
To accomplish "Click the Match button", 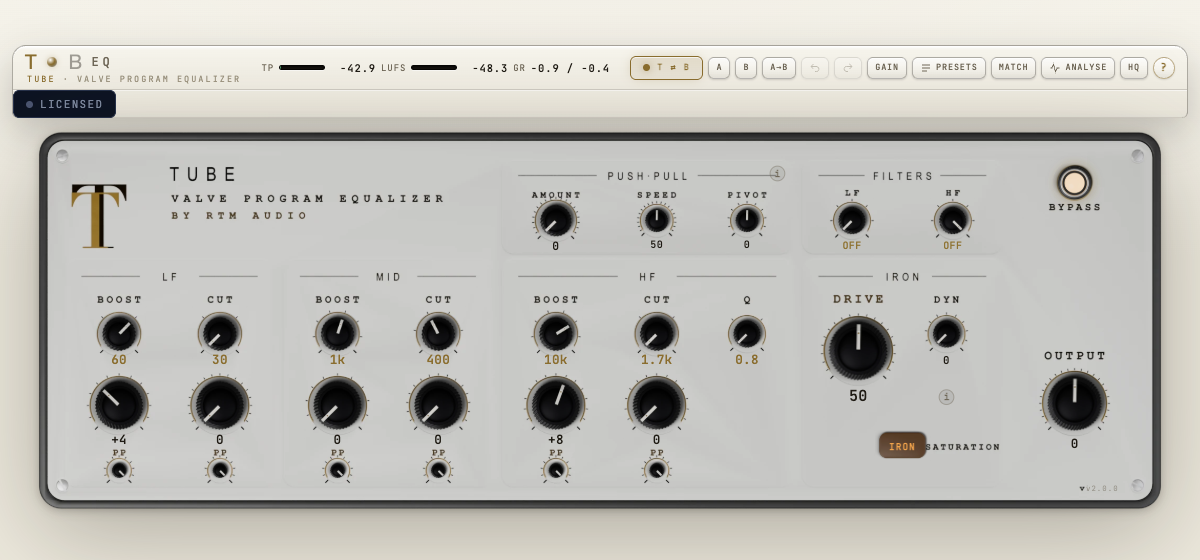I will pyautogui.click(x=1013, y=68).
